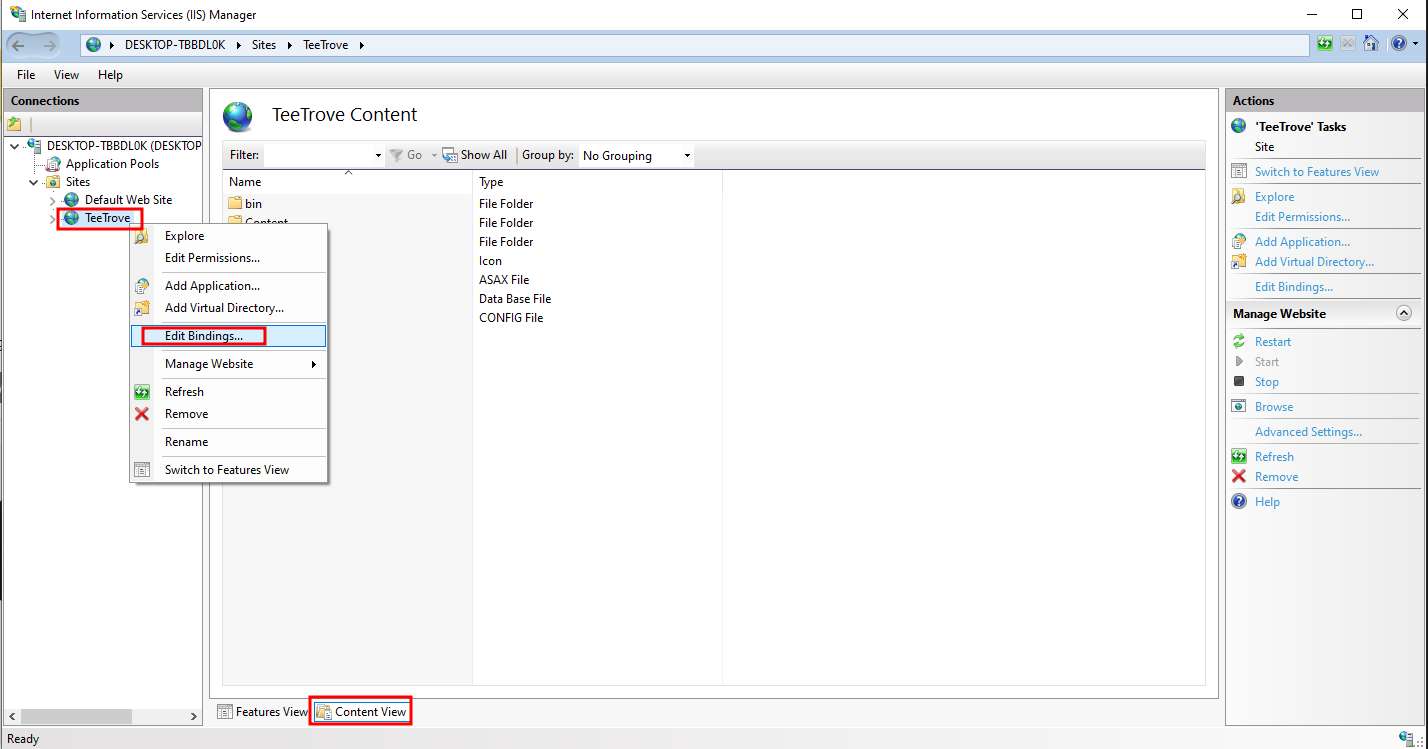Image resolution: width=1428 pixels, height=749 pixels.
Task: Click the Help icon in Actions pane
Action: pyautogui.click(x=1239, y=502)
